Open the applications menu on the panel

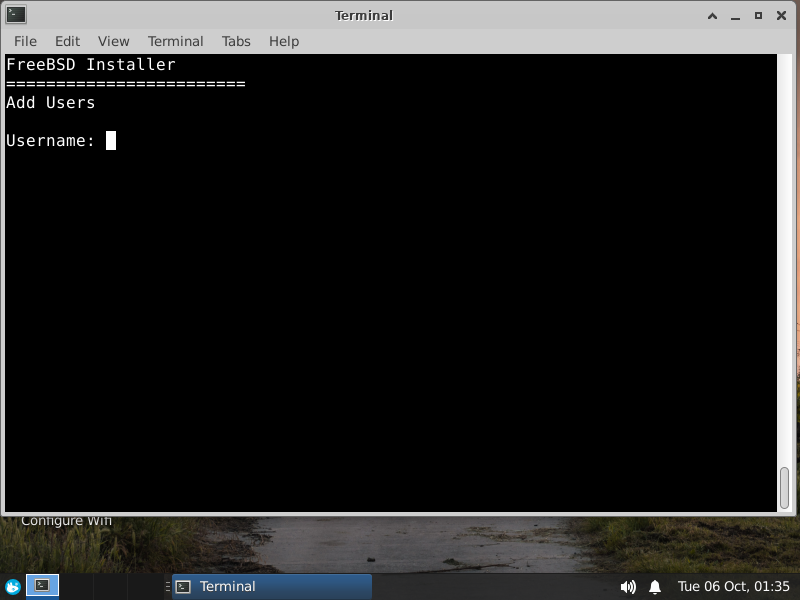pos(13,587)
